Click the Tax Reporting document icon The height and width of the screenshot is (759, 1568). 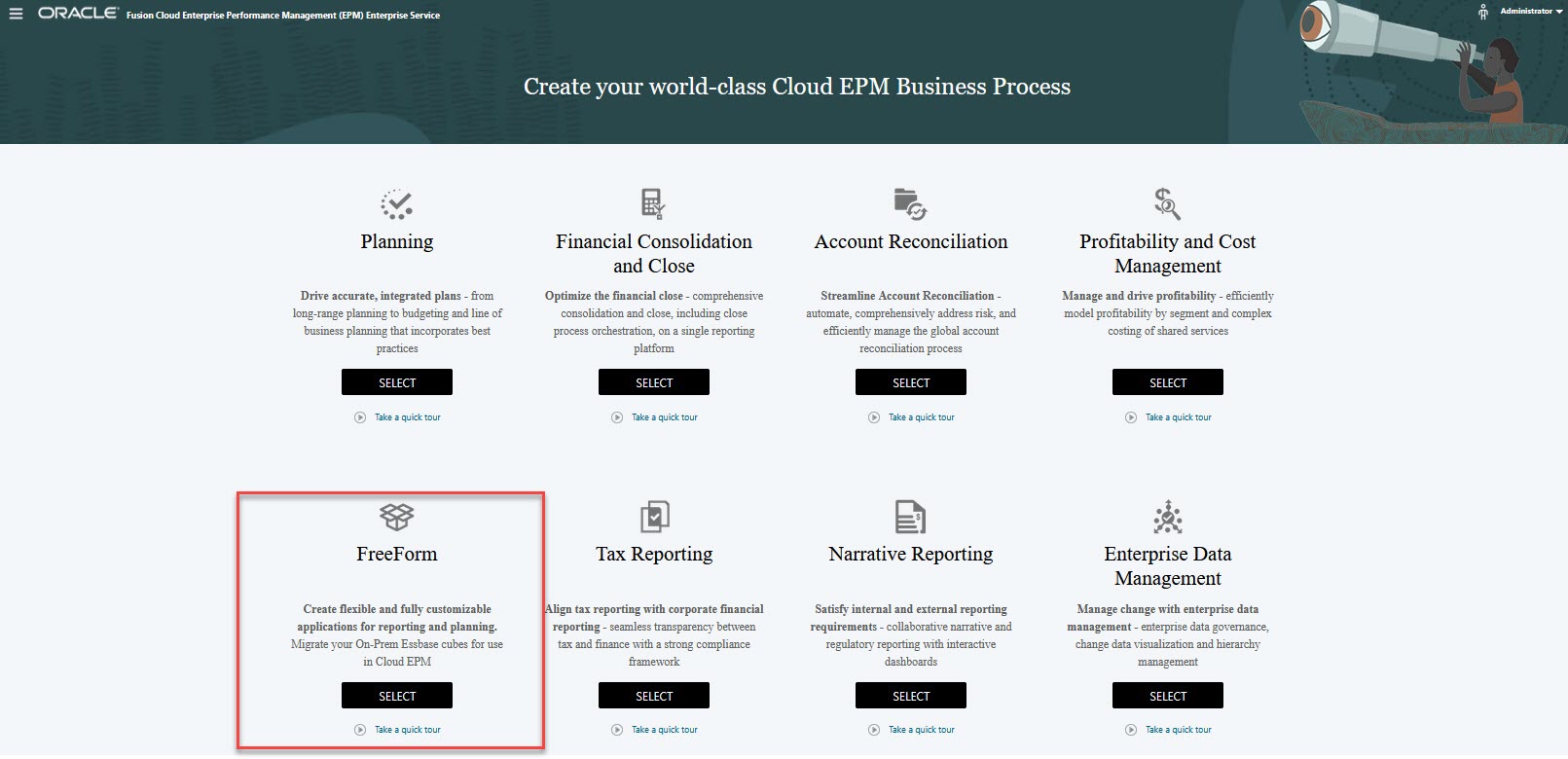click(654, 517)
